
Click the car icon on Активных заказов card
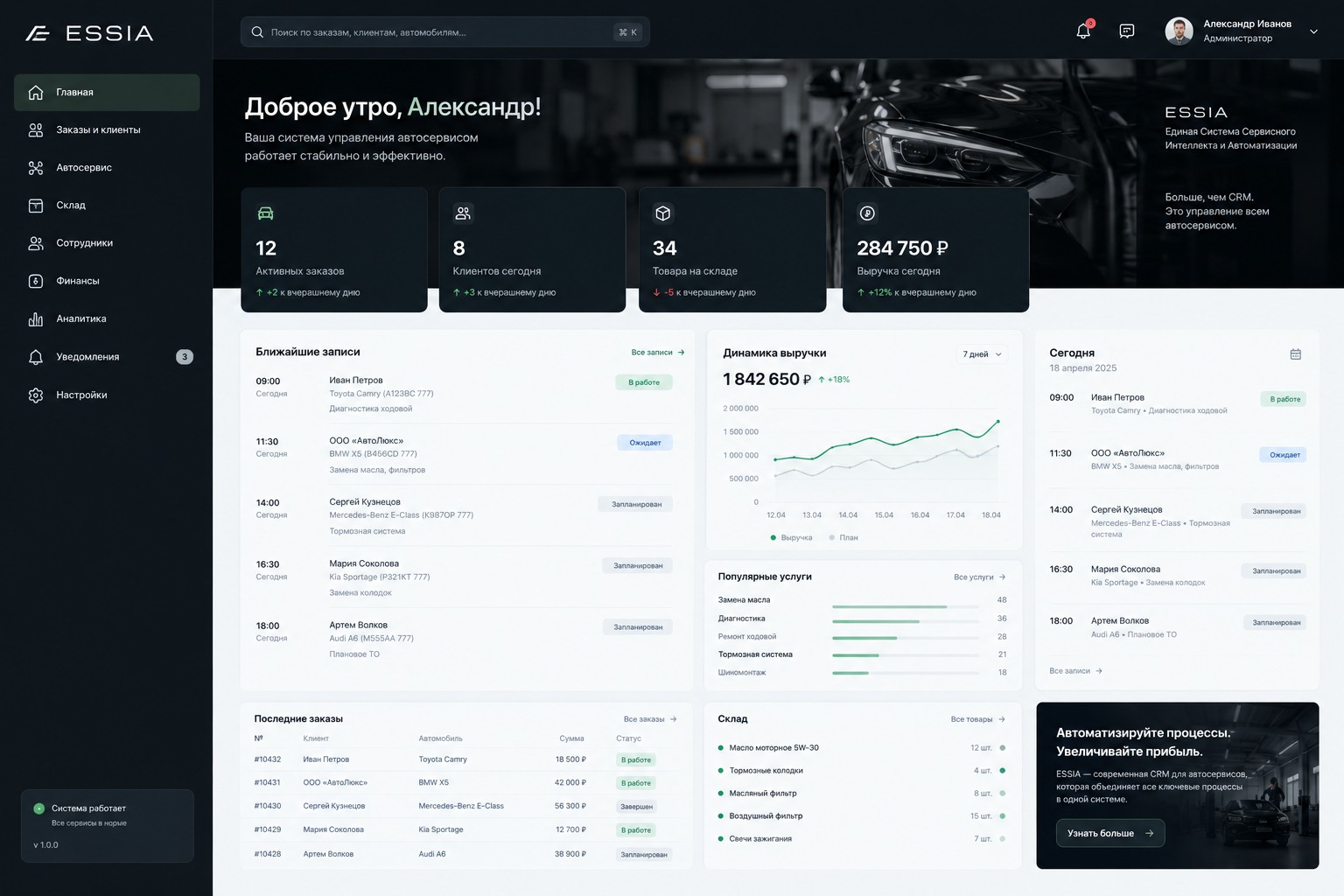tap(266, 213)
